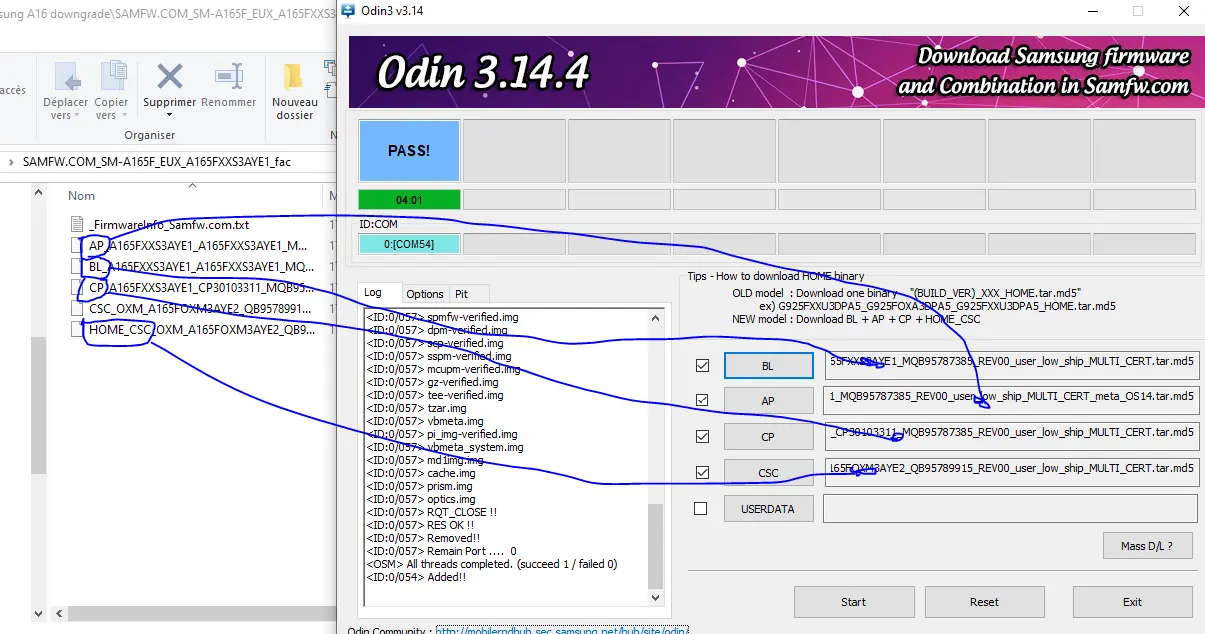
Task: Select the file starting with HOME_CSC_OXM
Action: tap(202, 330)
